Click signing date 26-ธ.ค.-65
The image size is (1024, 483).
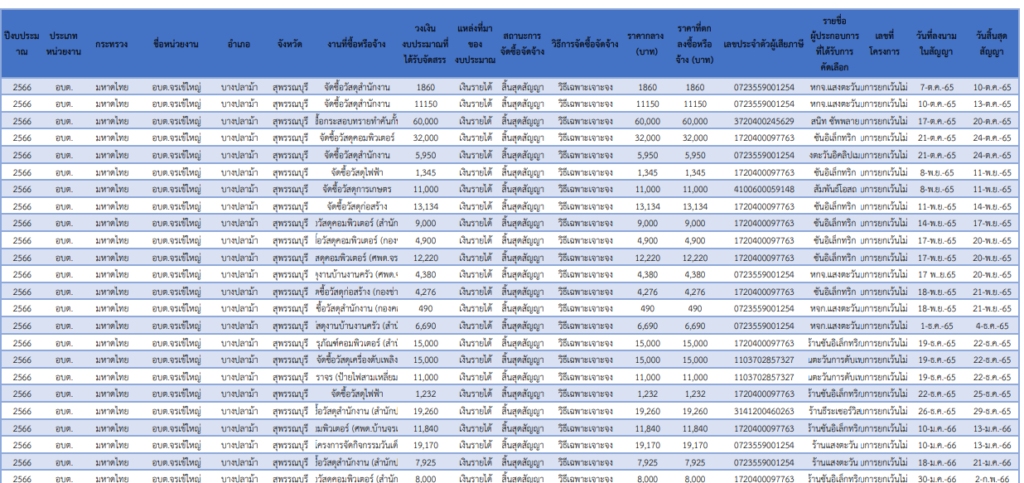click(937, 411)
